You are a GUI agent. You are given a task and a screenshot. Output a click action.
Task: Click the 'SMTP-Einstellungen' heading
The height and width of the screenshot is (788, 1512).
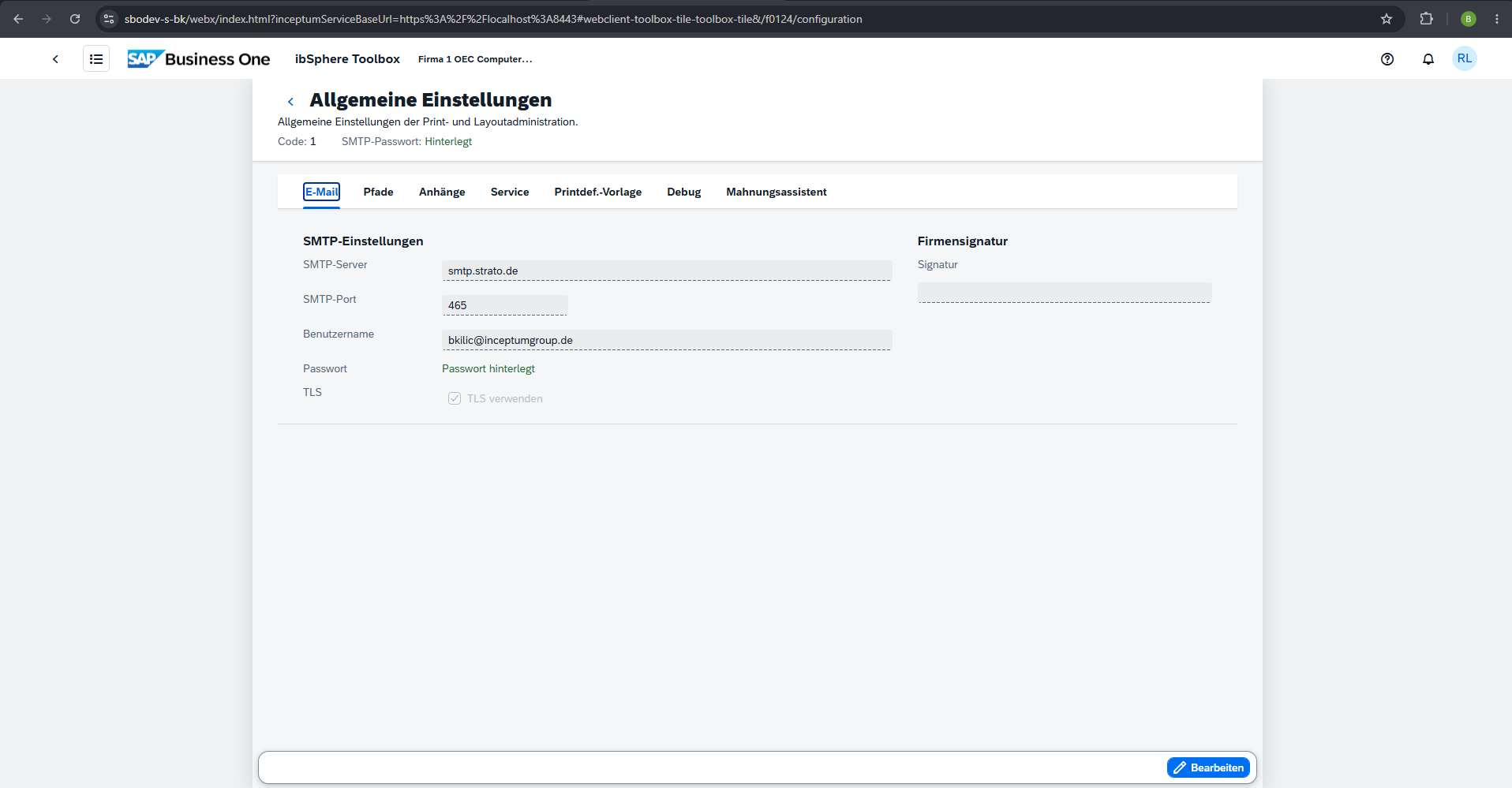click(363, 241)
